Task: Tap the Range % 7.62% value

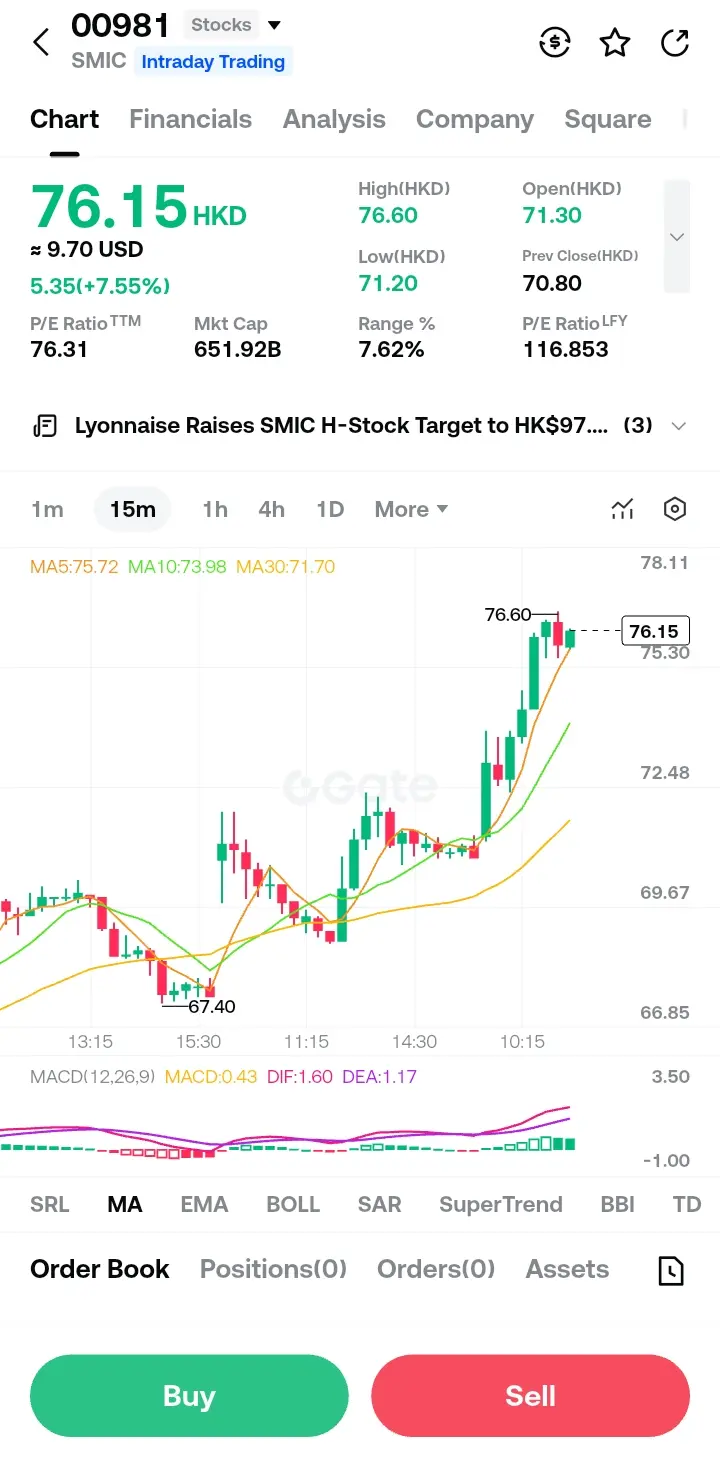Action: [x=391, y=349]
